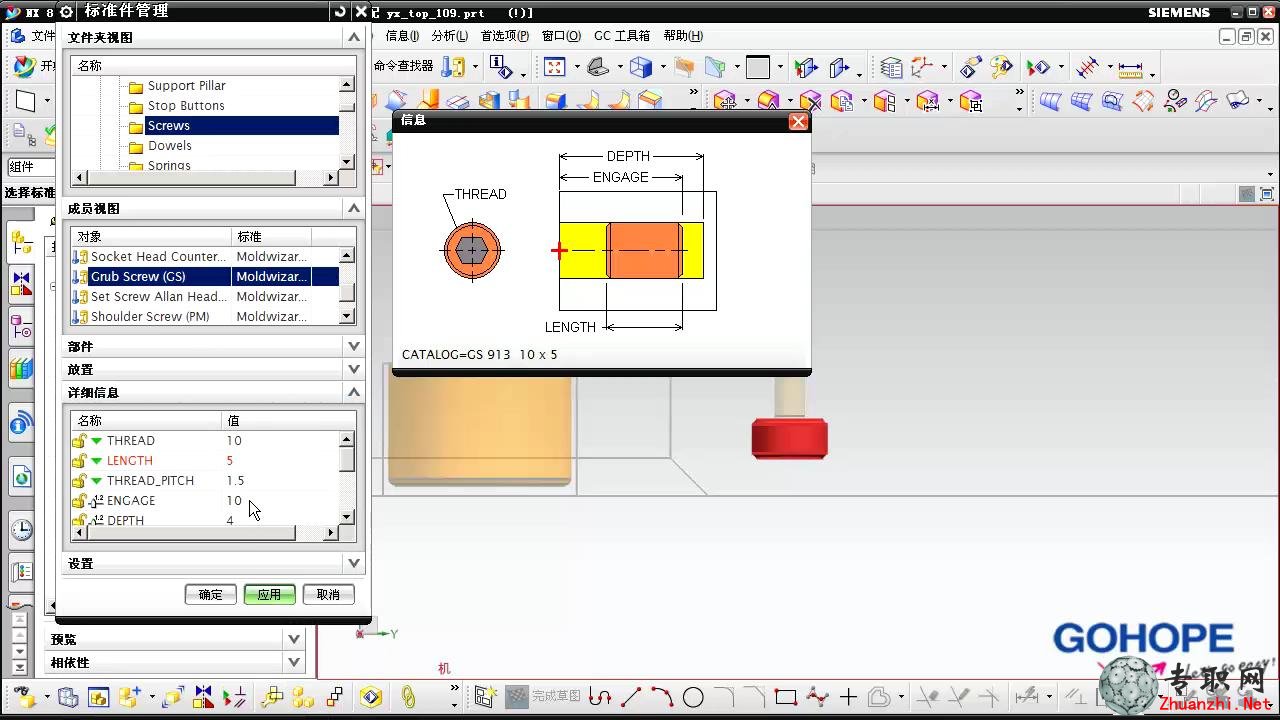Toggle the lock on LENGTH parameter
This screenshot has width=1280, height=720.
pos(79,461)
